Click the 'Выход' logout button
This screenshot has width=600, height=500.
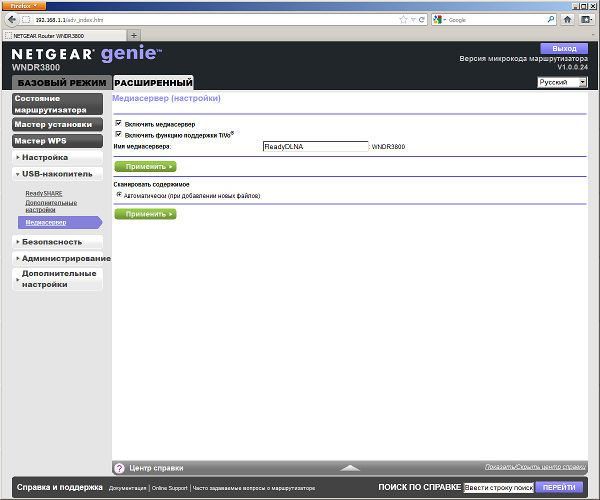[x=564, y=48]
